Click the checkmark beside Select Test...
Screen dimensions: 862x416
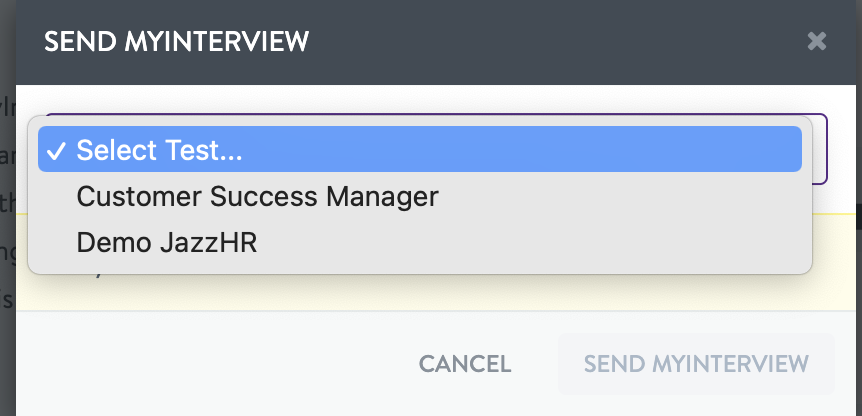tap(57, 151)
